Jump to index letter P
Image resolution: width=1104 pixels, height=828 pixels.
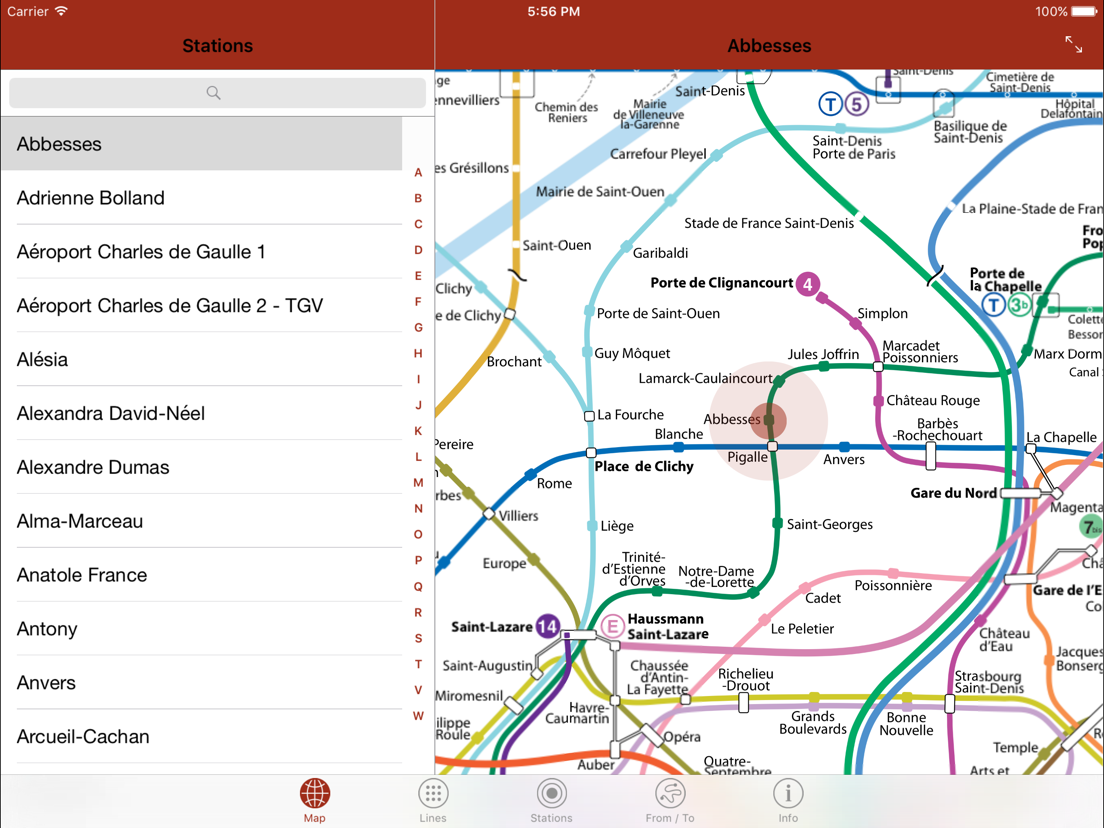(418, 560)
